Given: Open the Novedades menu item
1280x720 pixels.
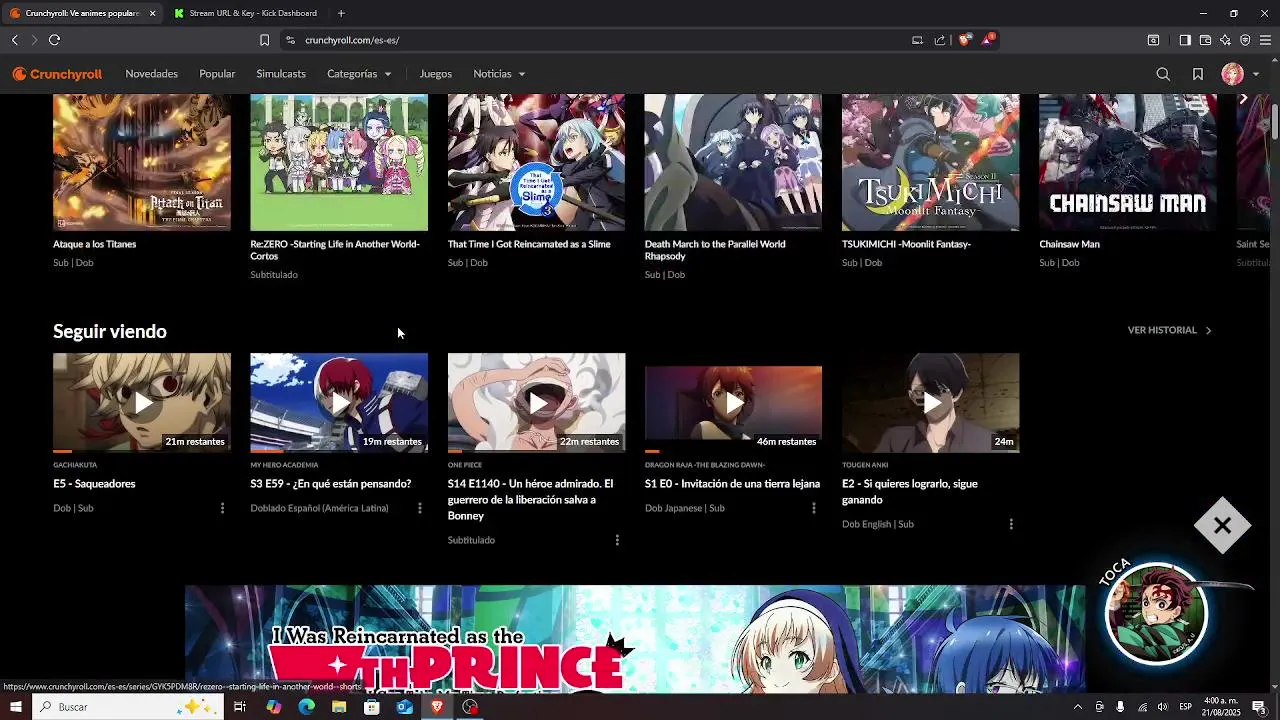Looking at the screenshot, I should pos(151,74).
